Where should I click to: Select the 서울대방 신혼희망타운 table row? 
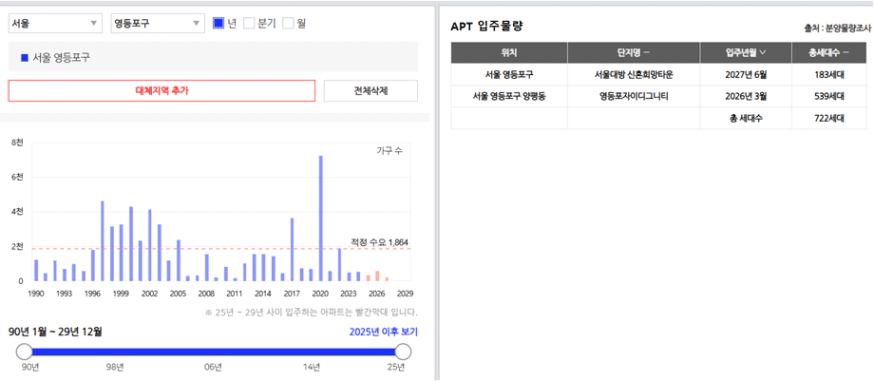tap(658, 75)
